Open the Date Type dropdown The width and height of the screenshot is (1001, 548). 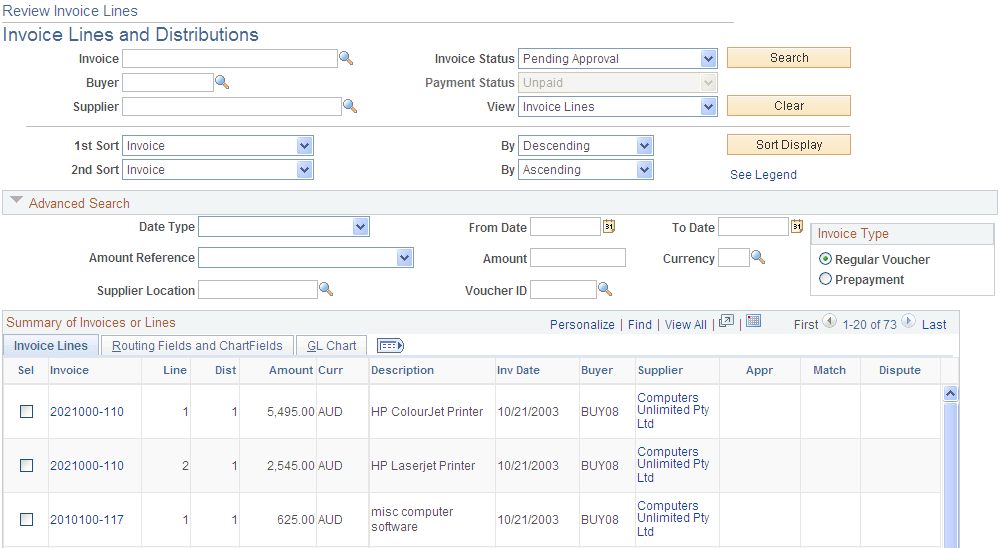284,227
